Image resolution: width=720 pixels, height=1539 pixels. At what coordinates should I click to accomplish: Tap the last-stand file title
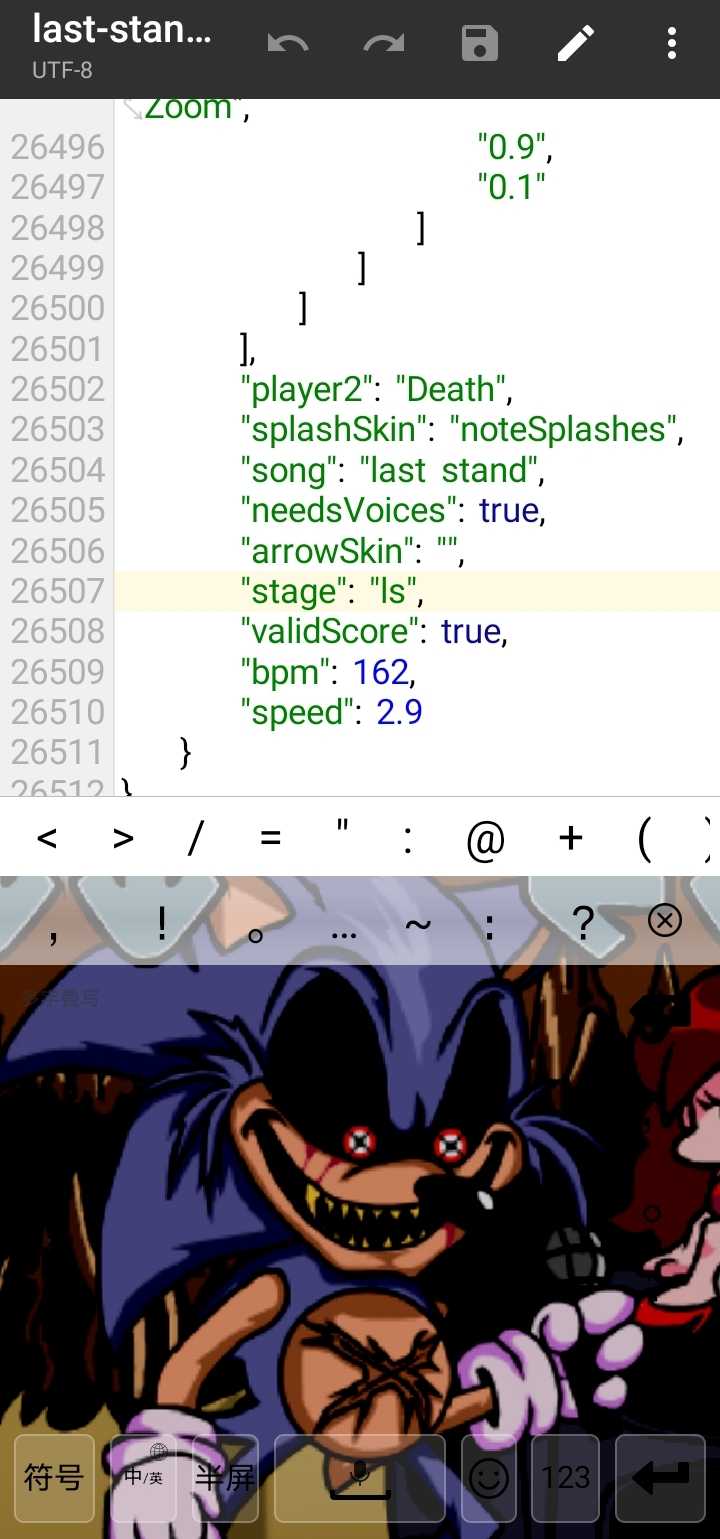[x=122, y=30]
